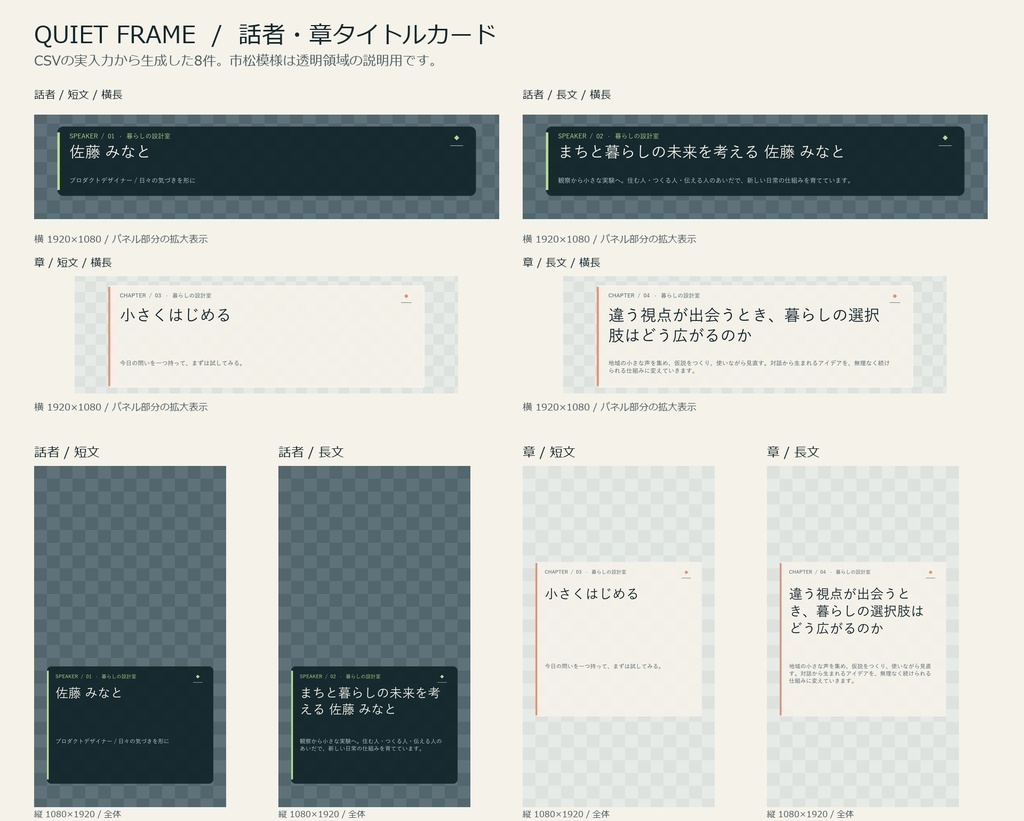1024x821 pixels.
Task: Click プロダクトデザイナー / 日々の気づきを形に in the portrait card
Action: (x=112, y=741)
